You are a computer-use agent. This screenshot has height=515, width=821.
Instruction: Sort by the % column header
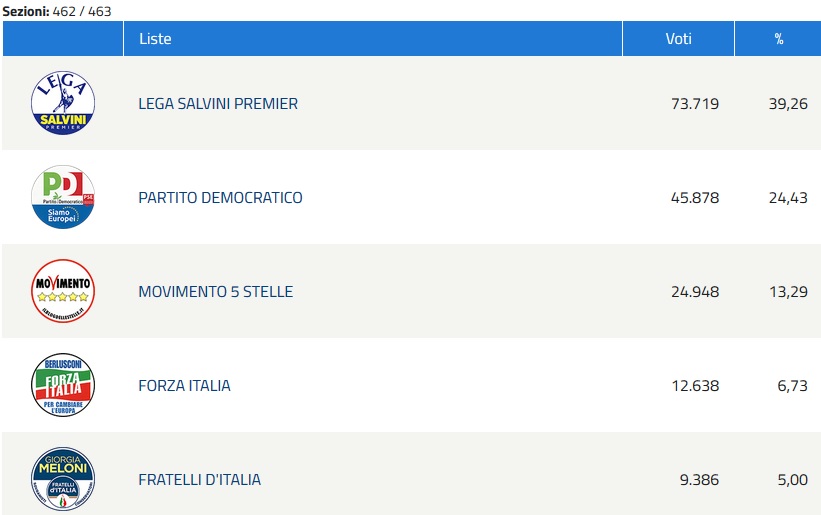pyautogui.click(x=778, y=39)
